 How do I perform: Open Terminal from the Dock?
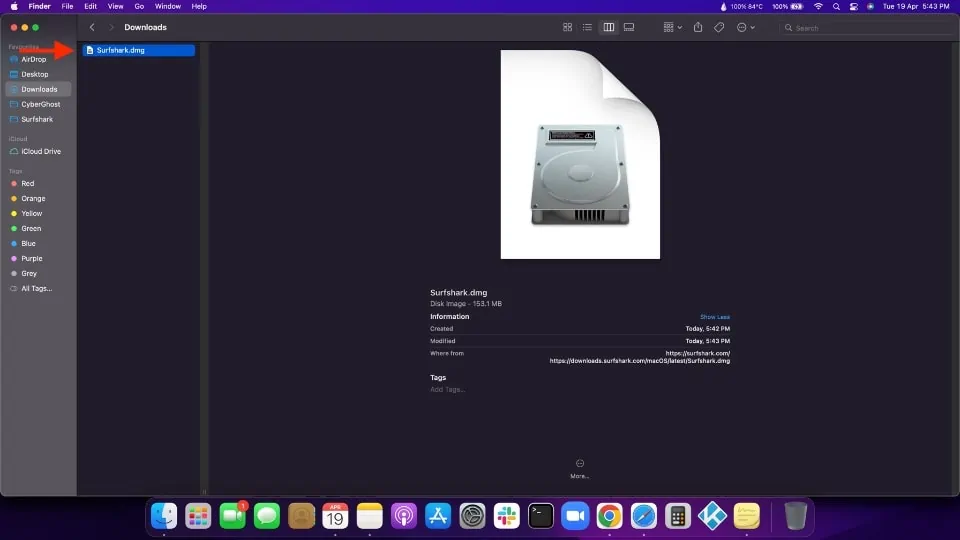[x=541, y=516]
